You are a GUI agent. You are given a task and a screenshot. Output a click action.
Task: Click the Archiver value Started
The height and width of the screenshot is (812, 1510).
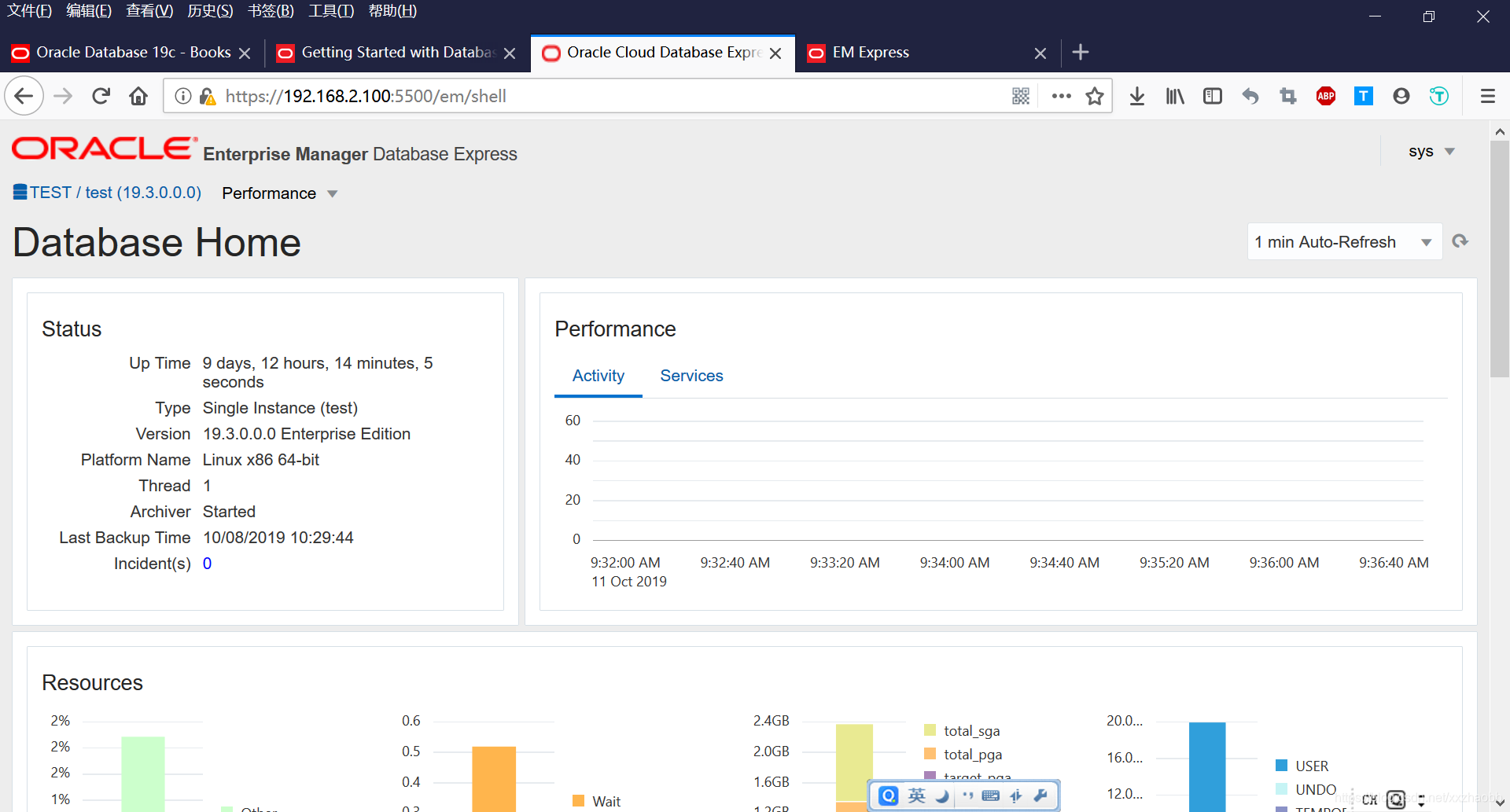pyautogui.click(x=229, y=512)
